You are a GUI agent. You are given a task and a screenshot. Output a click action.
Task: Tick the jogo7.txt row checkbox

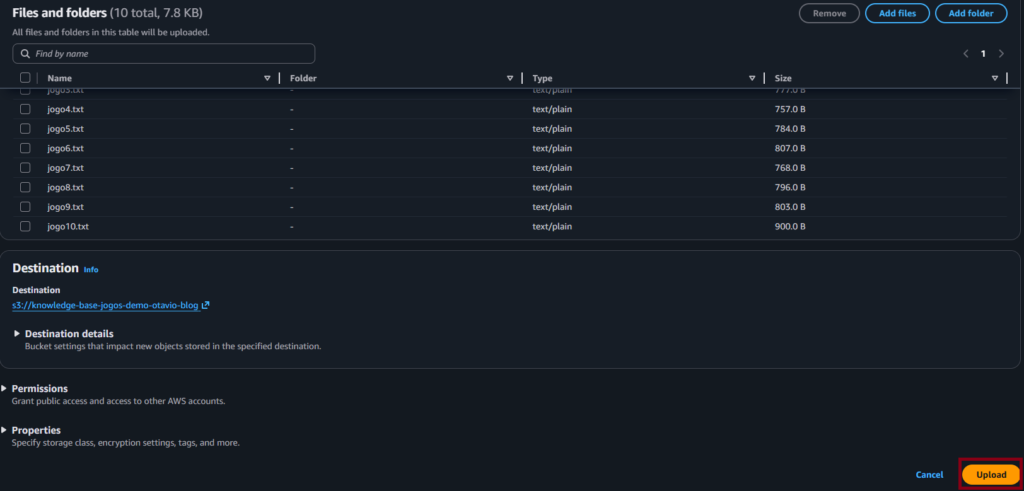(25, 168)
